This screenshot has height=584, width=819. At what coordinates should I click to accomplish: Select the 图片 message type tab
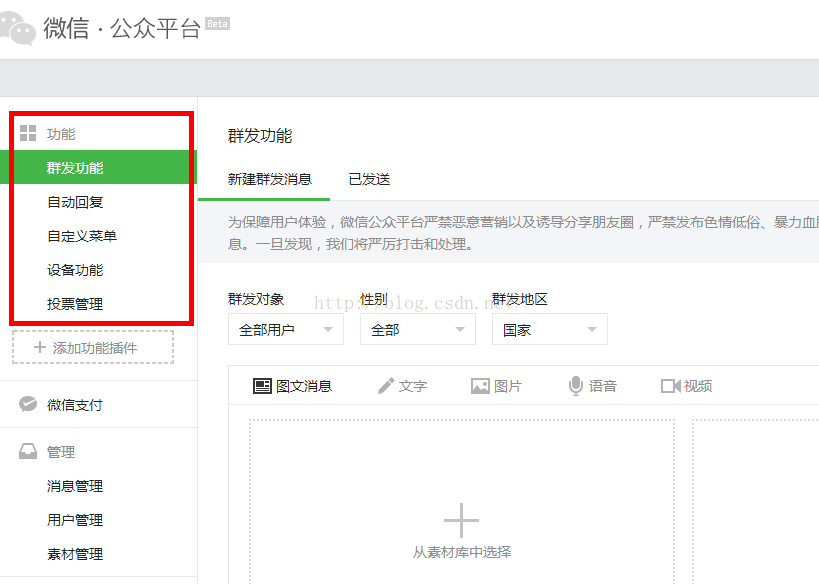tap(496, 386)
